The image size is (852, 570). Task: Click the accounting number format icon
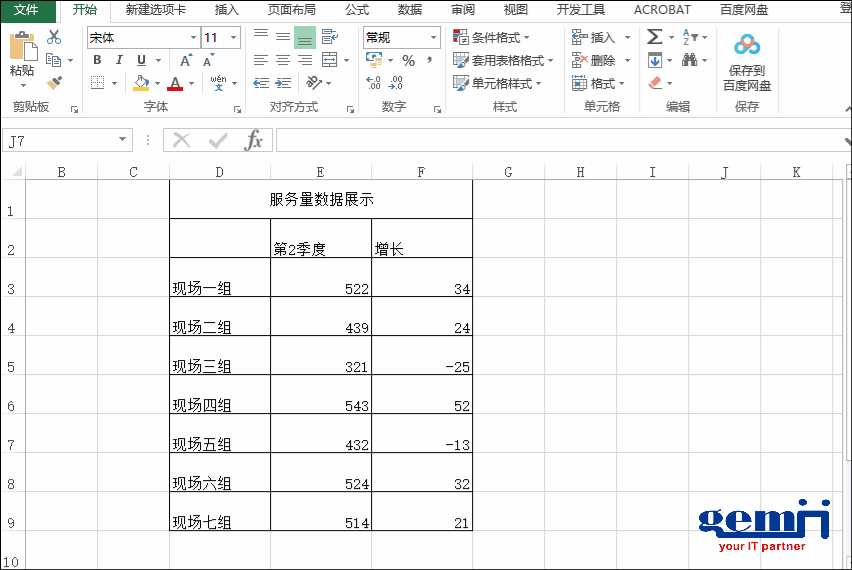374,60
